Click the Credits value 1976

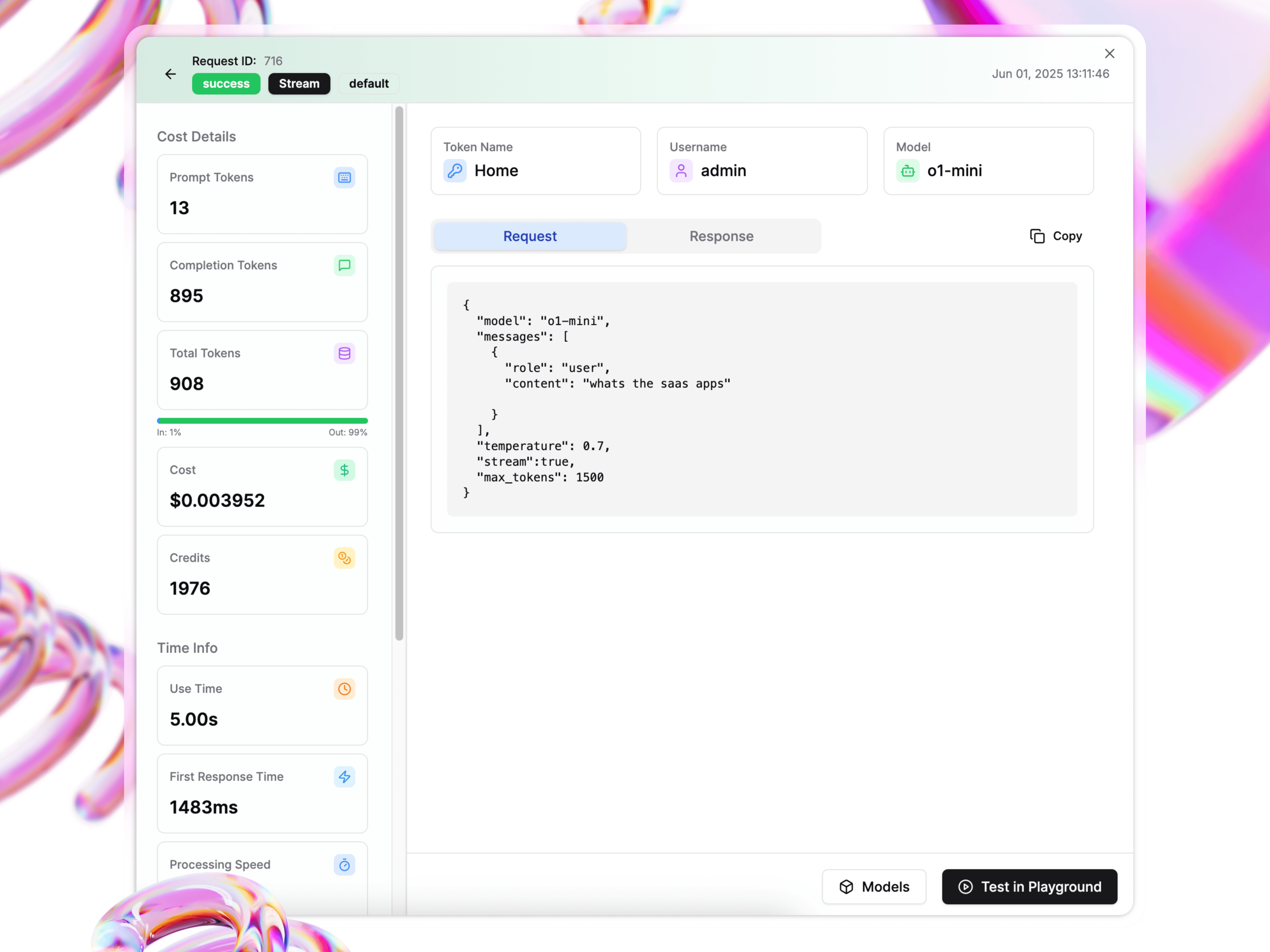click(190, 588)
